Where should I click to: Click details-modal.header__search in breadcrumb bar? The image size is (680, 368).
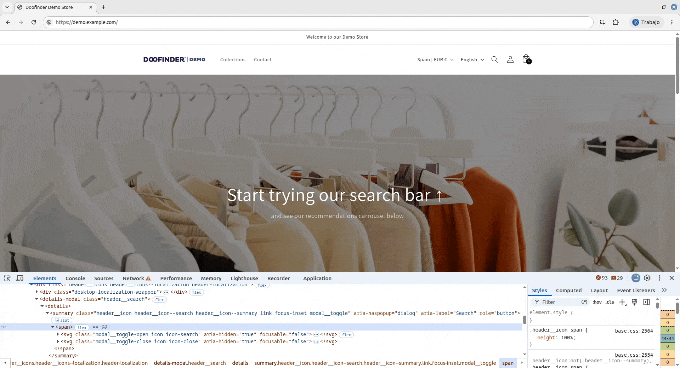[190, 363]
